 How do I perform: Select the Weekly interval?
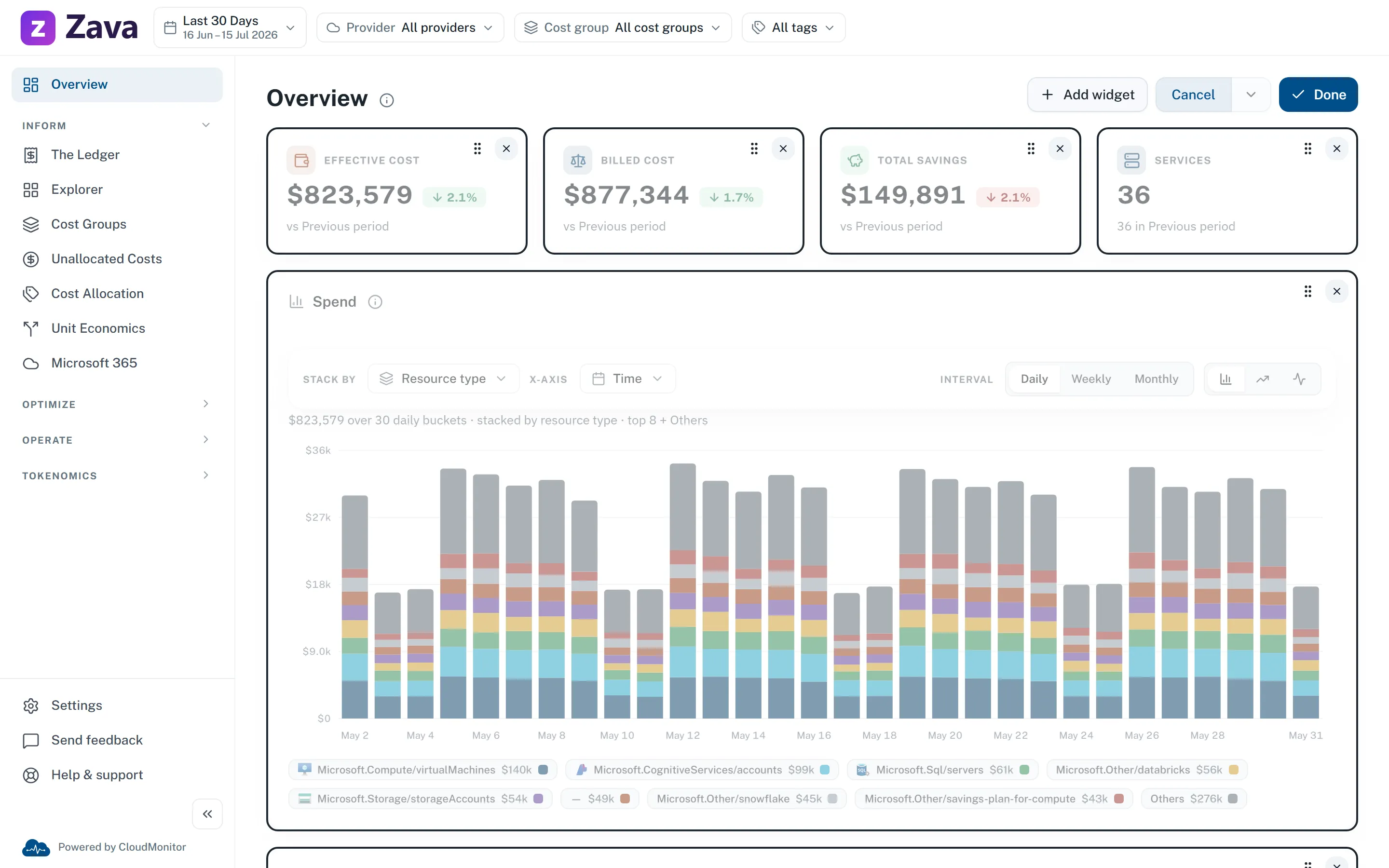(x=1090, y=379)
